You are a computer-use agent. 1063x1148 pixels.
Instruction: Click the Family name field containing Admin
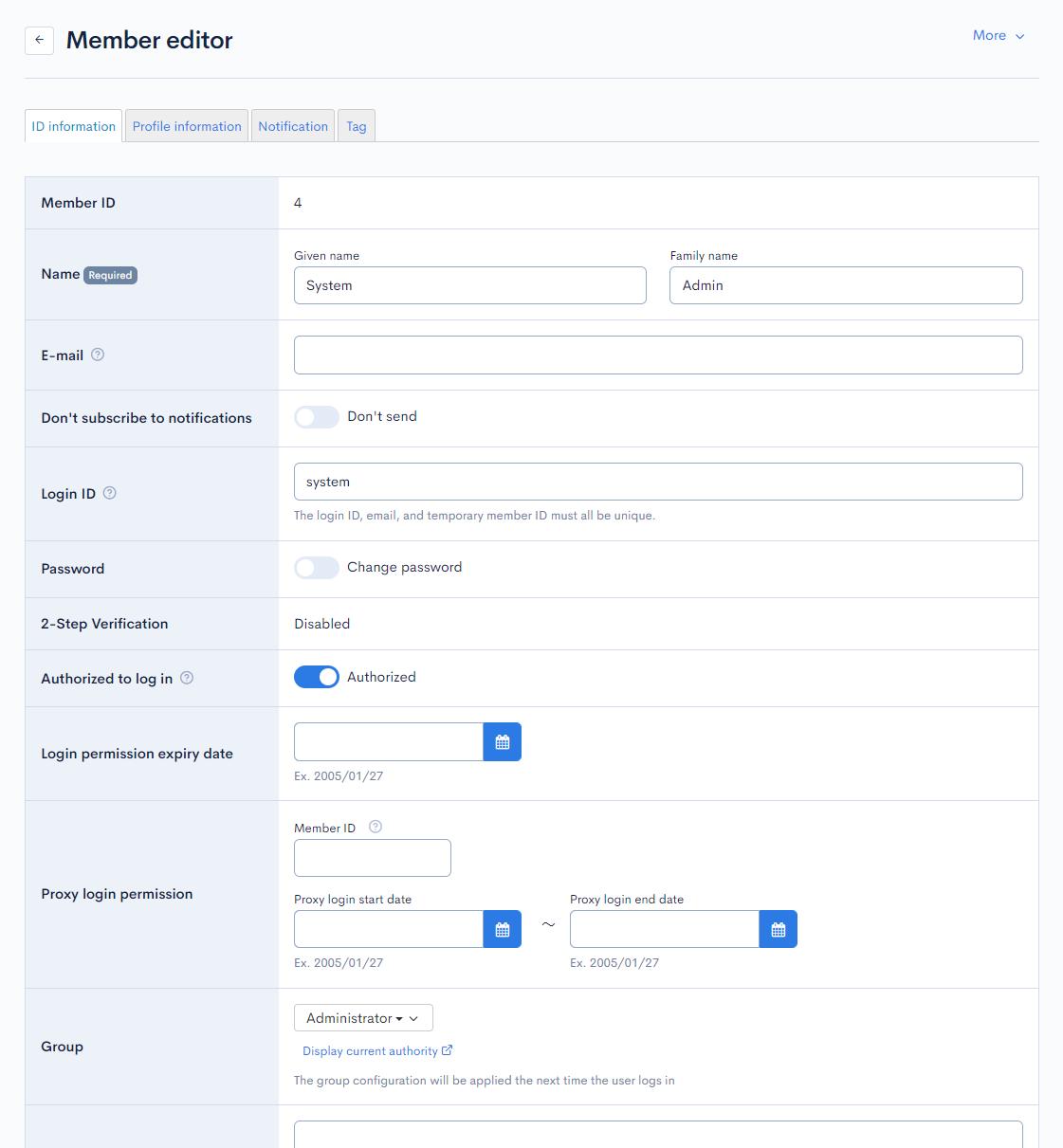point(845,285)
